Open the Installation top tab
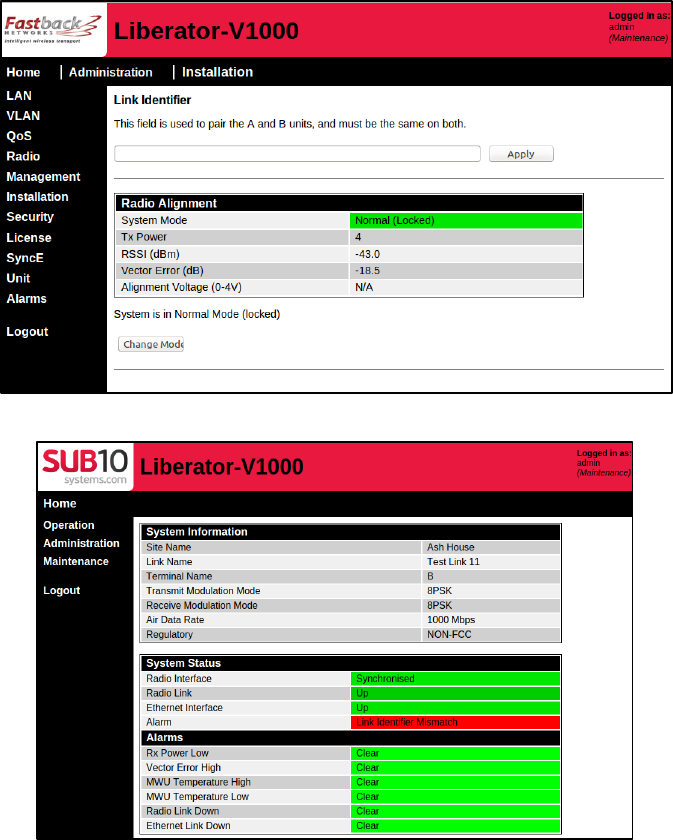The width and height of the screenshot is (673, 840). click(x=217, y=72)
